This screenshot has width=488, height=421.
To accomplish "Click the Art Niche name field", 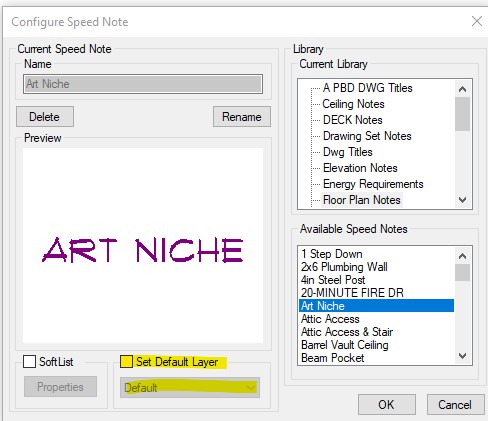I will tap(143, 84).
